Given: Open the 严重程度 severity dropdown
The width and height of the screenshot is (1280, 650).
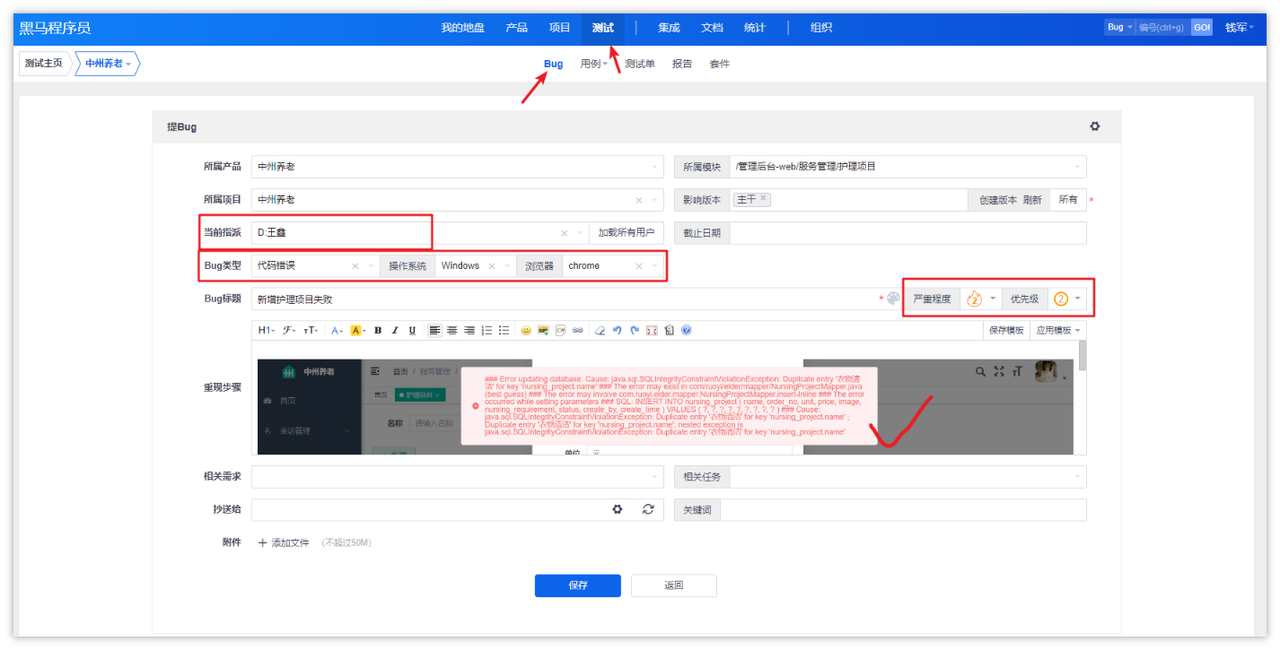Looking at the screenshot, I should [x=980, y=299].
